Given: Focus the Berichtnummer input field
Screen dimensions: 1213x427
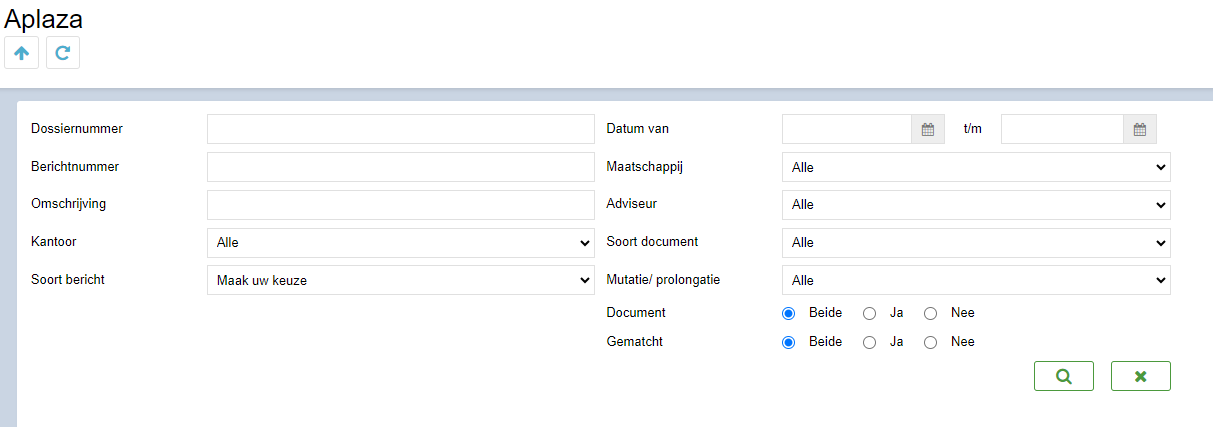Looking at the screenshot, I should tap(401, 167).
